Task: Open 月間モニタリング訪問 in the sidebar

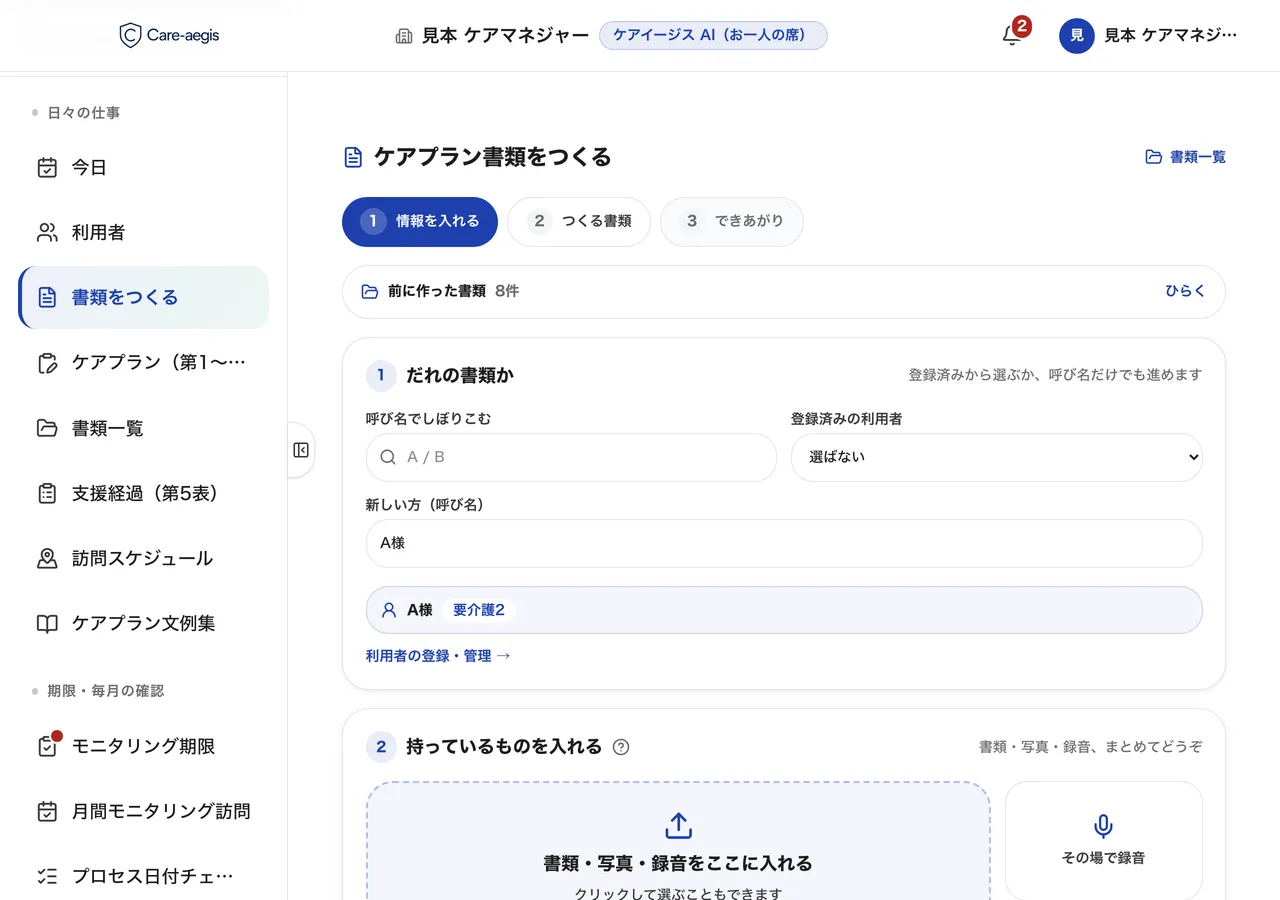Action: pos(144,811)
